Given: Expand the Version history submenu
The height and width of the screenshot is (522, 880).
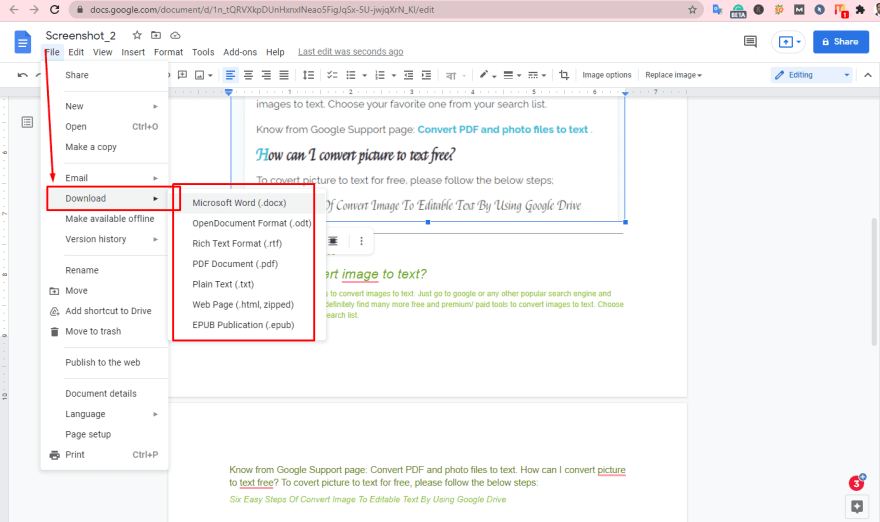Looking at the screenshot, I should pyautogui.click(x=155, y=239).
